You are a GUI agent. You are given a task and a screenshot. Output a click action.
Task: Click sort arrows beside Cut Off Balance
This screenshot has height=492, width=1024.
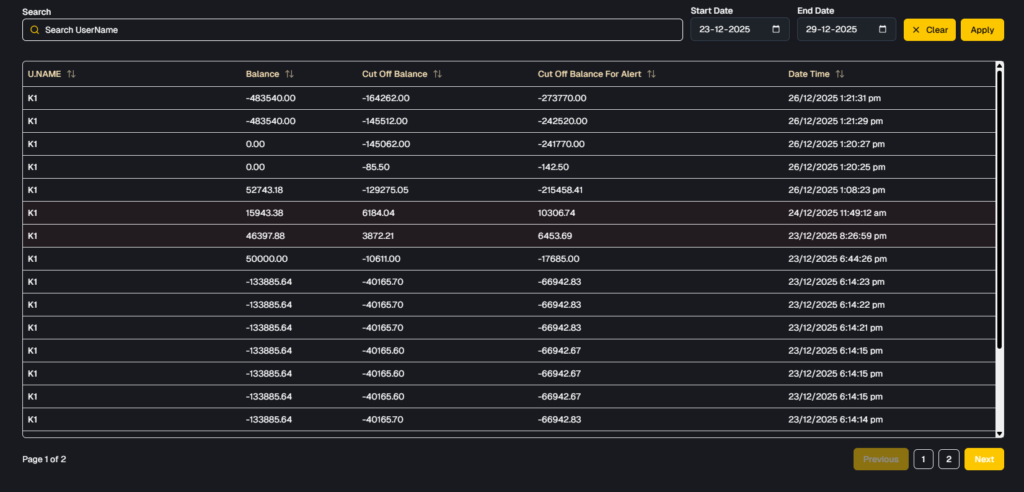click(437, 74)
